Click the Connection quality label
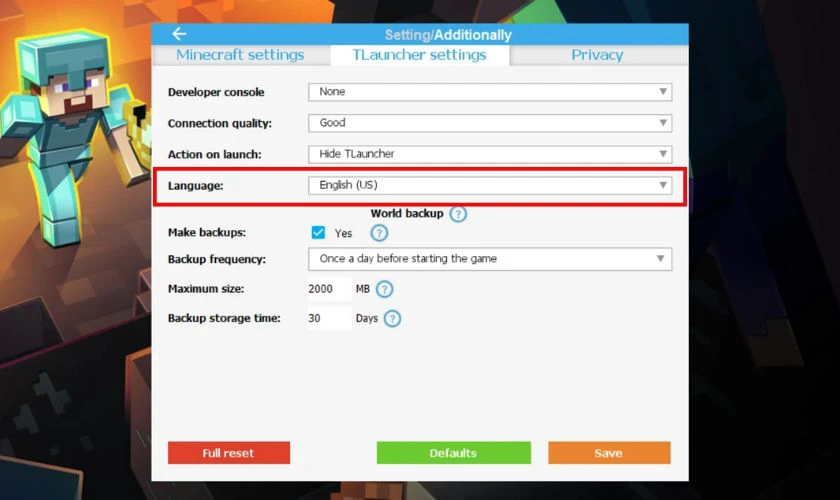The height and width of the screenshot is (500, 840). (x=220, y=123)
